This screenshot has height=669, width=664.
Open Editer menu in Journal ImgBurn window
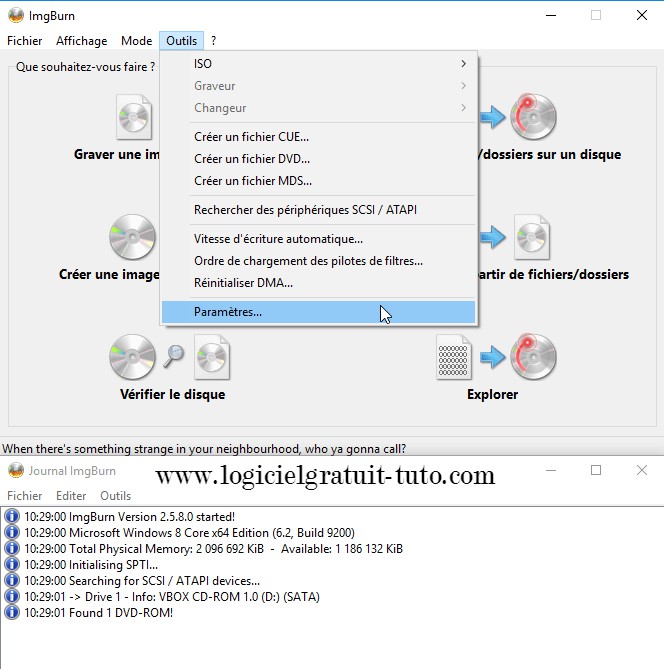(71, 496)
